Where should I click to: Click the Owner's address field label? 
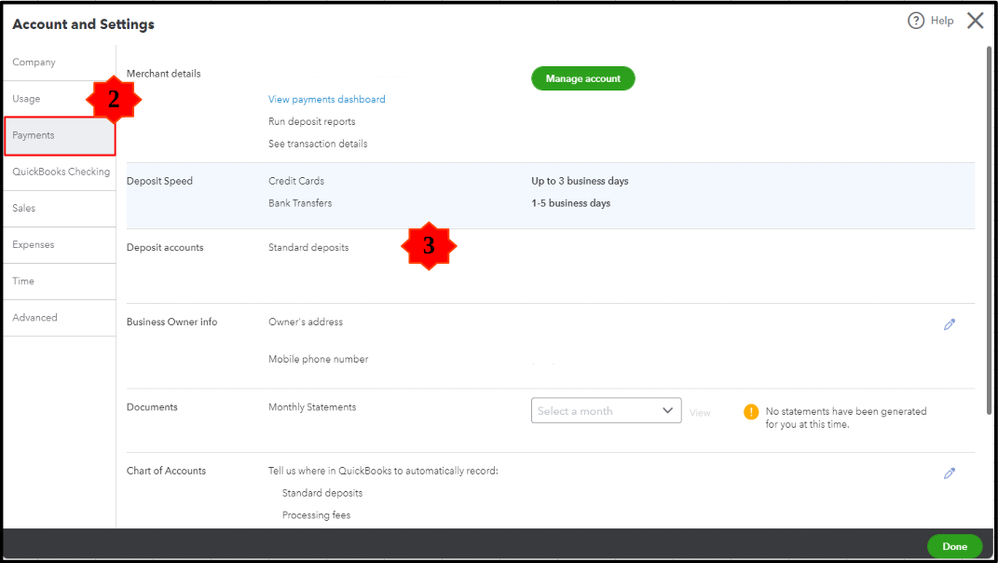click(306, 322)
